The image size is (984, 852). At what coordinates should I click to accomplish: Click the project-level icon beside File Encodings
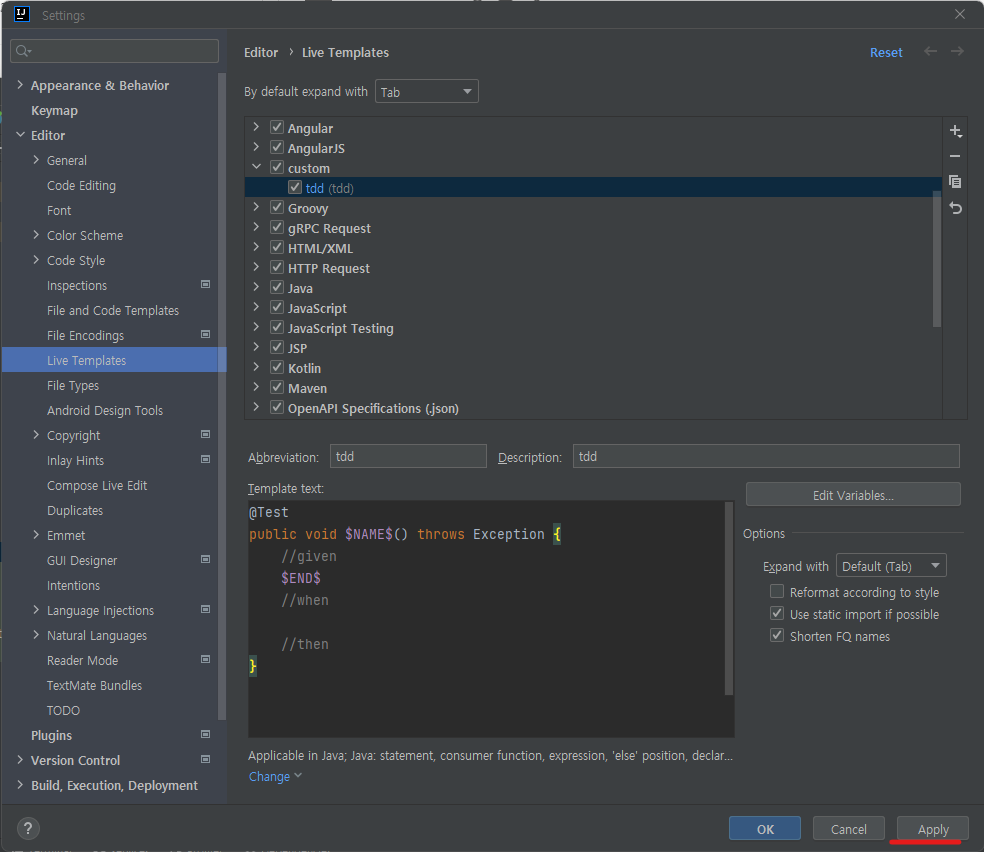click(205, 334)
